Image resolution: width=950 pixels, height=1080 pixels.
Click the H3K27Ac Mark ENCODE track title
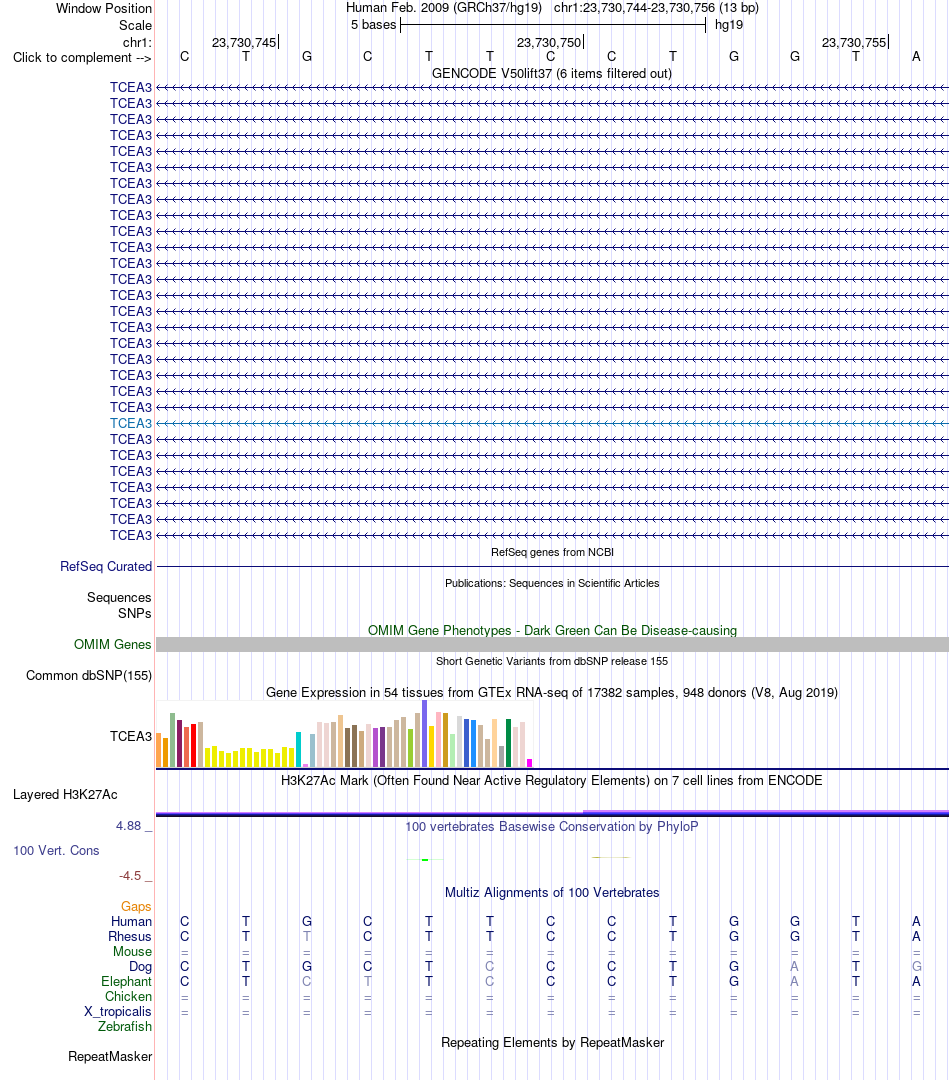[x=552, y=780]
